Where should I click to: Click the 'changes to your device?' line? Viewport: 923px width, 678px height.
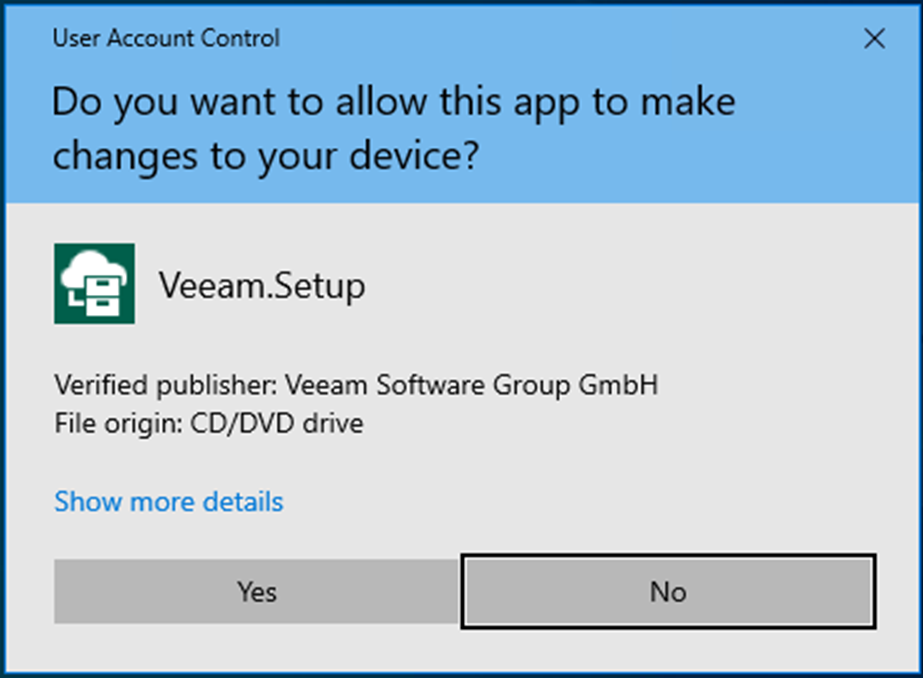(266, 157)
